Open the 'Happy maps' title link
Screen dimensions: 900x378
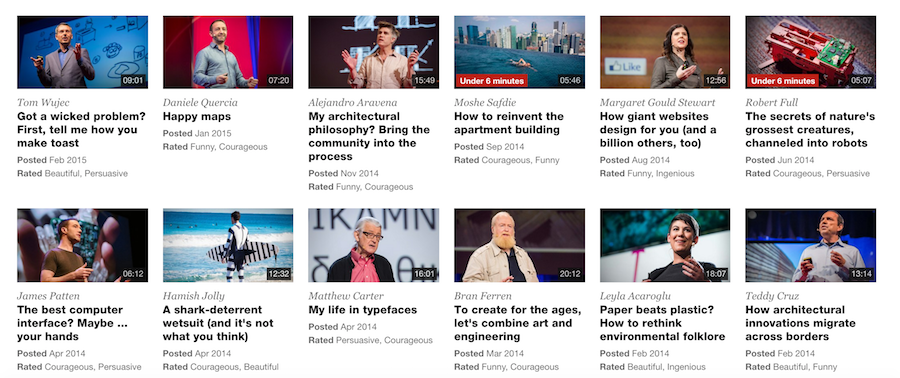pos(197,116)
